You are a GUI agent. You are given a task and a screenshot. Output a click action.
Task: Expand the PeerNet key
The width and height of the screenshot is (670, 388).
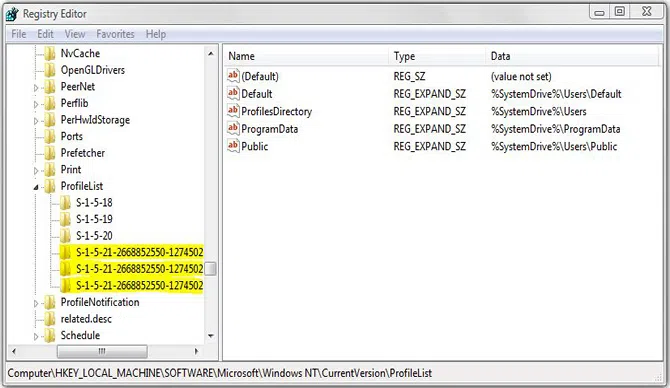point(36,88)
